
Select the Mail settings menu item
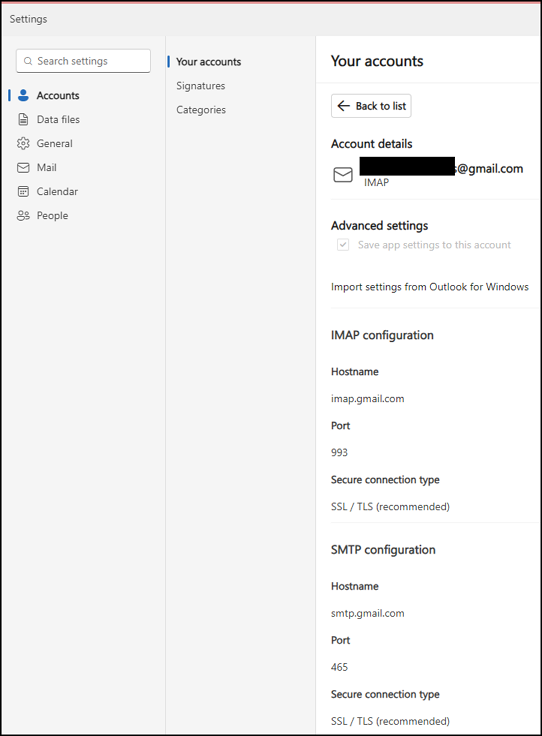pyautogui.click(x=46, y=168)
